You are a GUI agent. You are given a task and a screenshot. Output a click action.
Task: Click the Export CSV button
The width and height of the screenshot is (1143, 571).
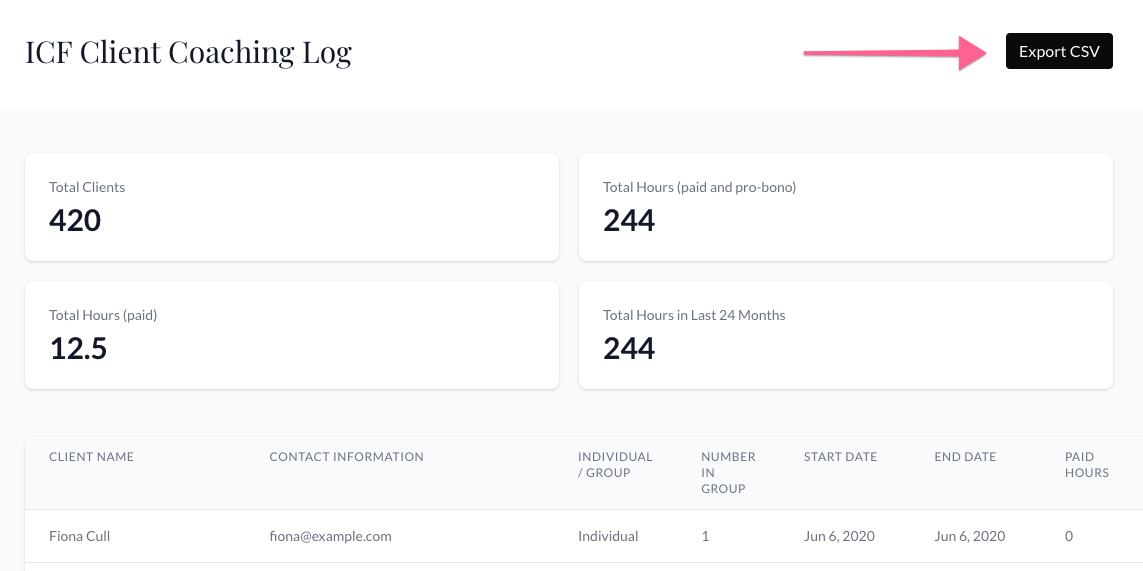1058,52
